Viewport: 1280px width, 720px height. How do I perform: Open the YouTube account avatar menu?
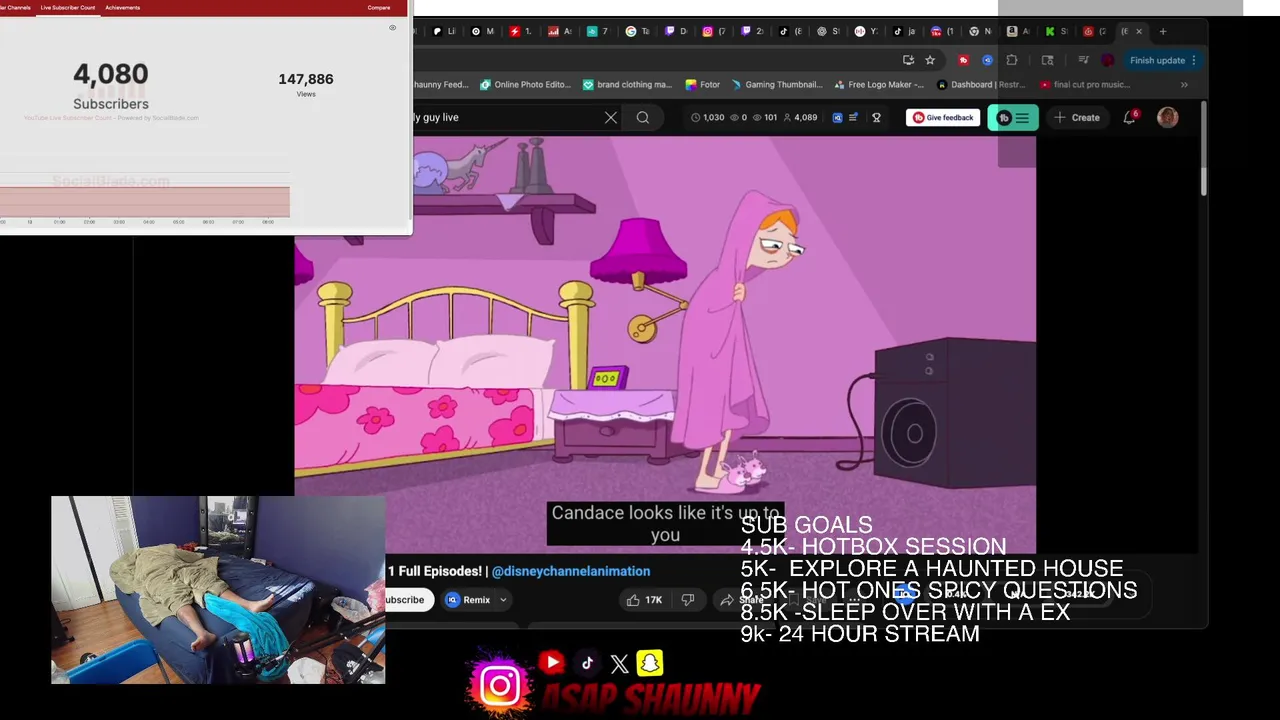[x=1167, y=117]
